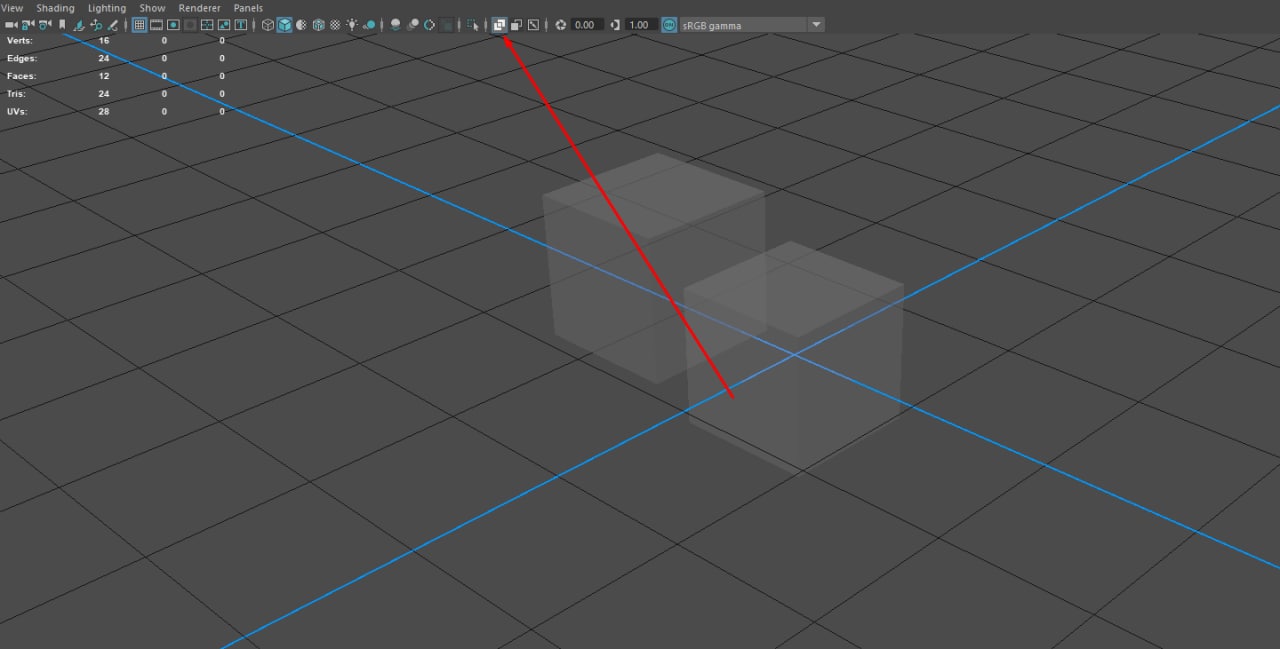
Task: Open the Grease Pencil tool icon
Action: pos(112,25)
